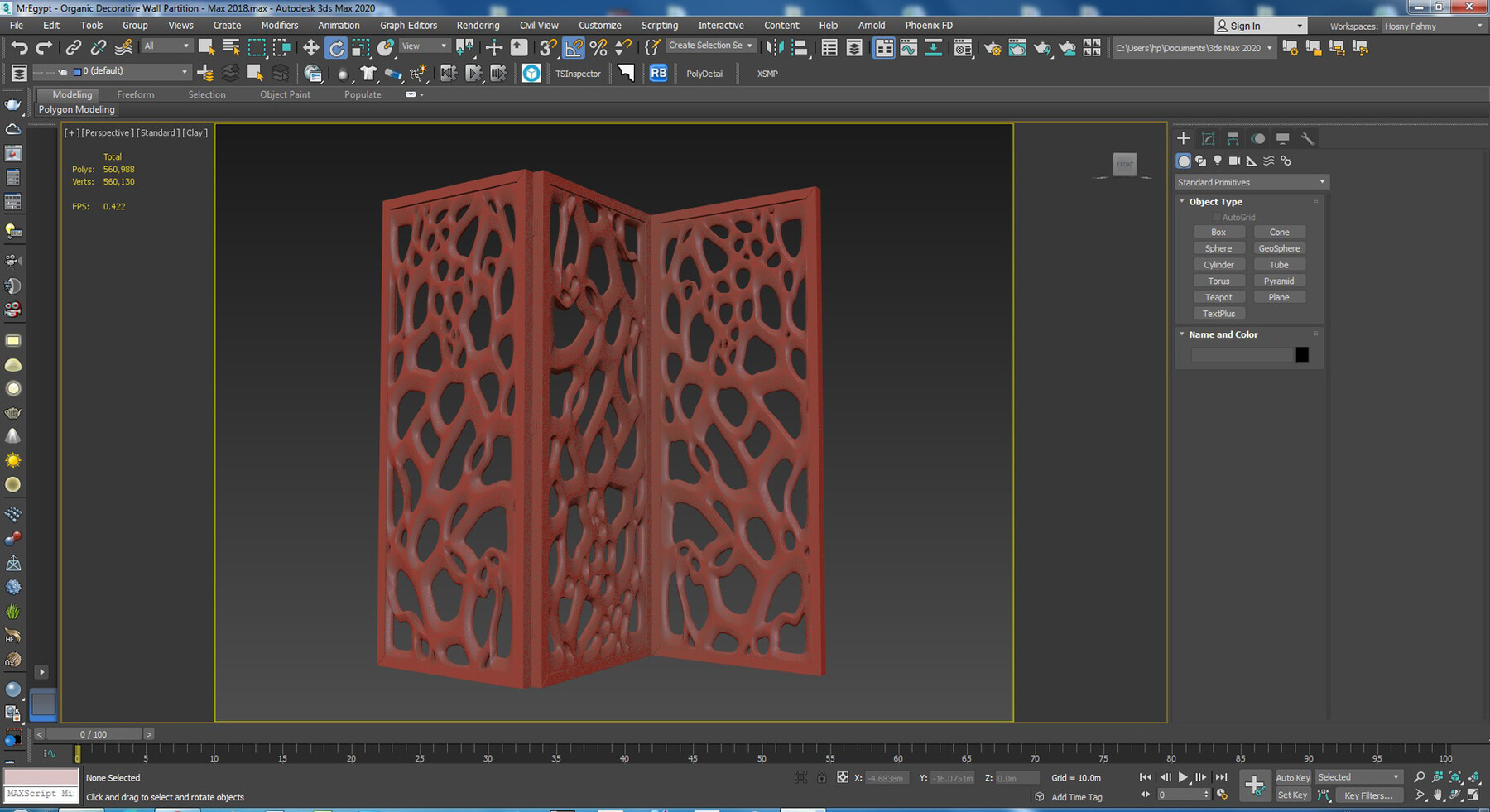Collapse the Object Type rollout
1490x812 pixels.
click(1182, 201)
